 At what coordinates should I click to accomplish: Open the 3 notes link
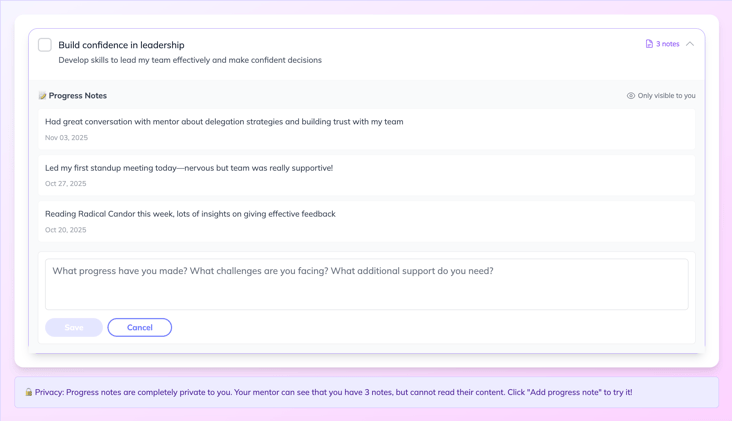tap(662, 44)
